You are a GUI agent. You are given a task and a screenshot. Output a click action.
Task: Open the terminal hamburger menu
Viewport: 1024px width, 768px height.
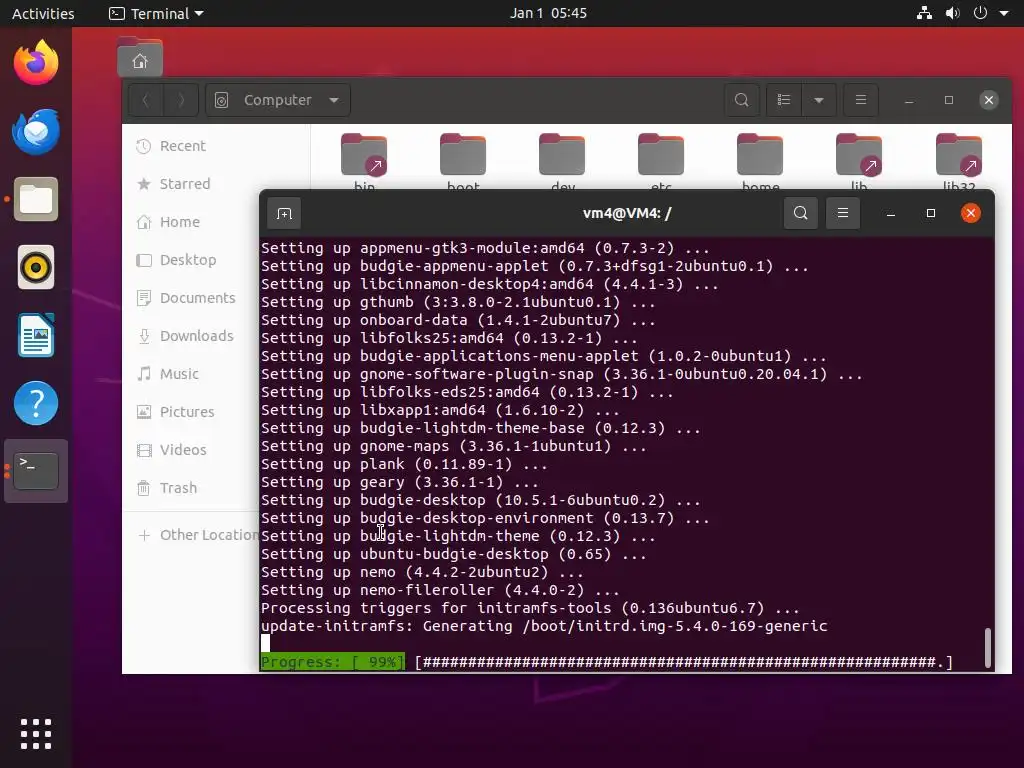coord(843,214)
